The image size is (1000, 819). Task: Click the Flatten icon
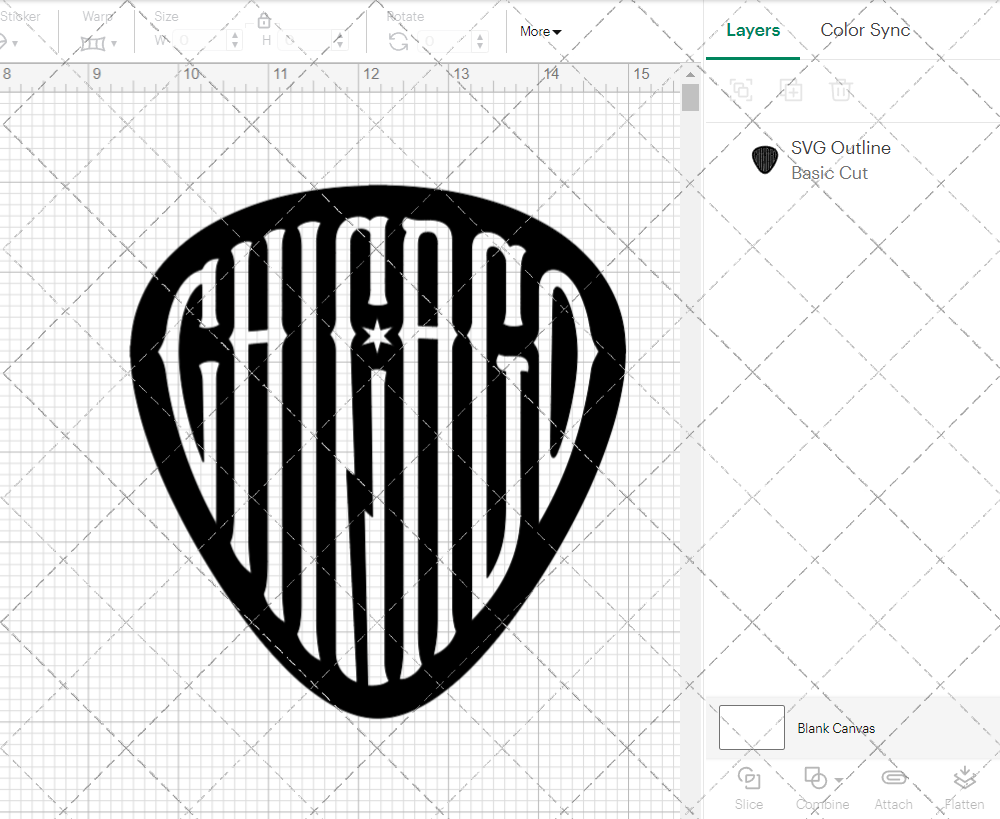(x=964, y=778)
